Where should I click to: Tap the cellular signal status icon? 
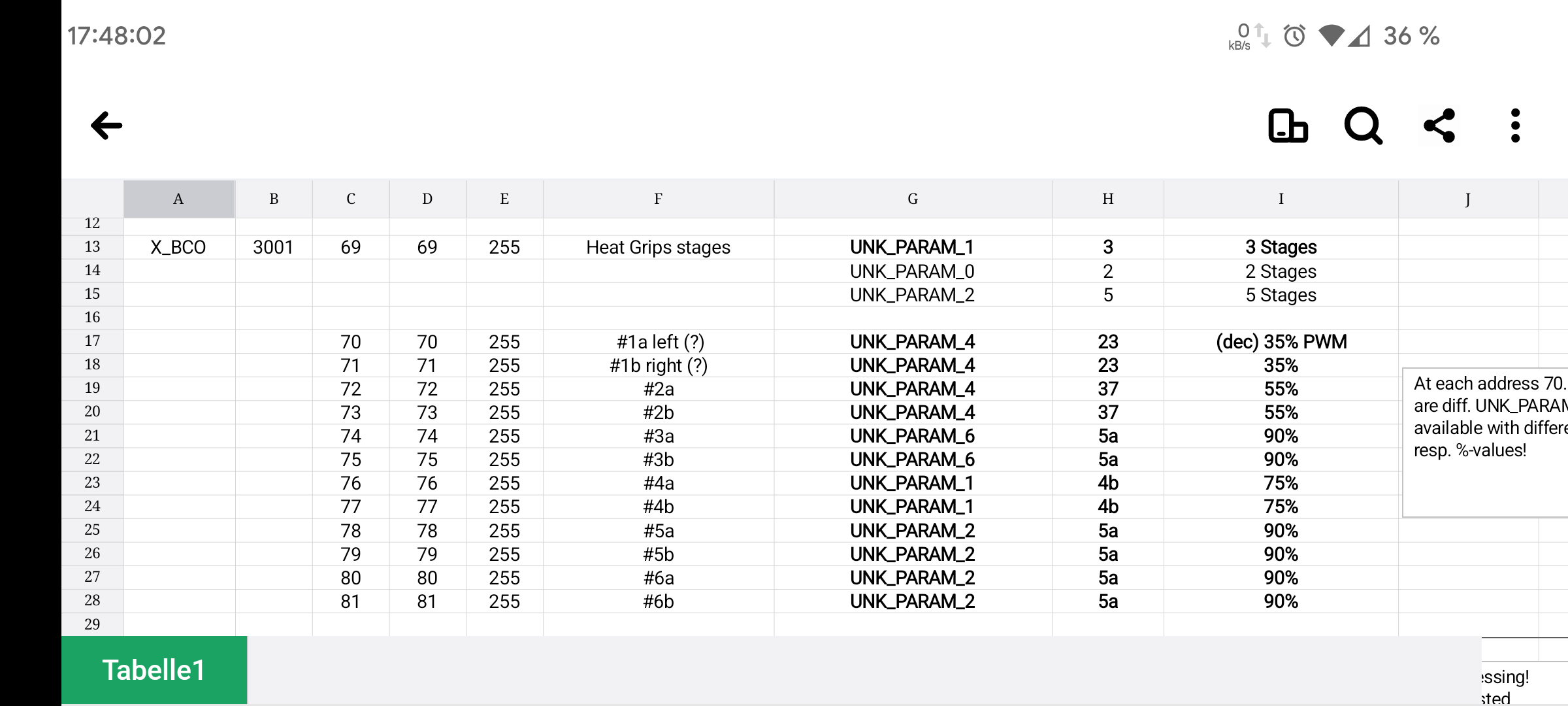pos(1360,36)
